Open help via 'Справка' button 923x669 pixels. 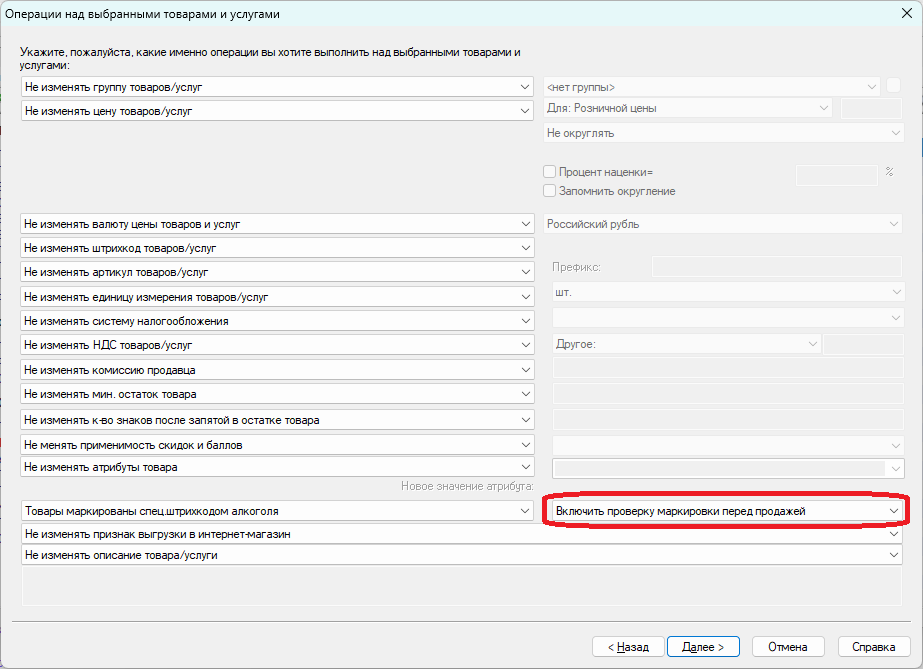[874, 647]
